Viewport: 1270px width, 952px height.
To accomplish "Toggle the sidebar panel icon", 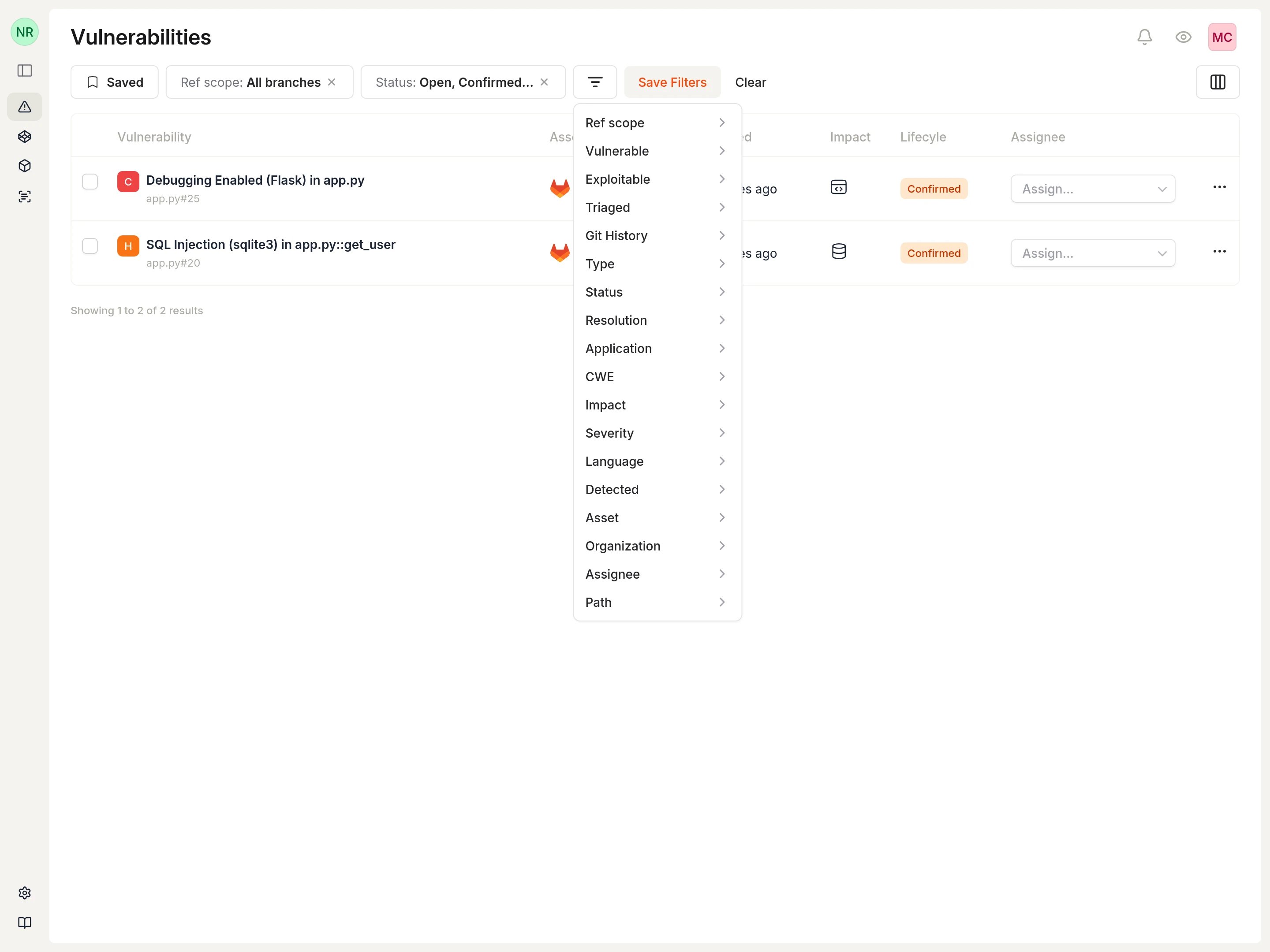I will (25, 71).
